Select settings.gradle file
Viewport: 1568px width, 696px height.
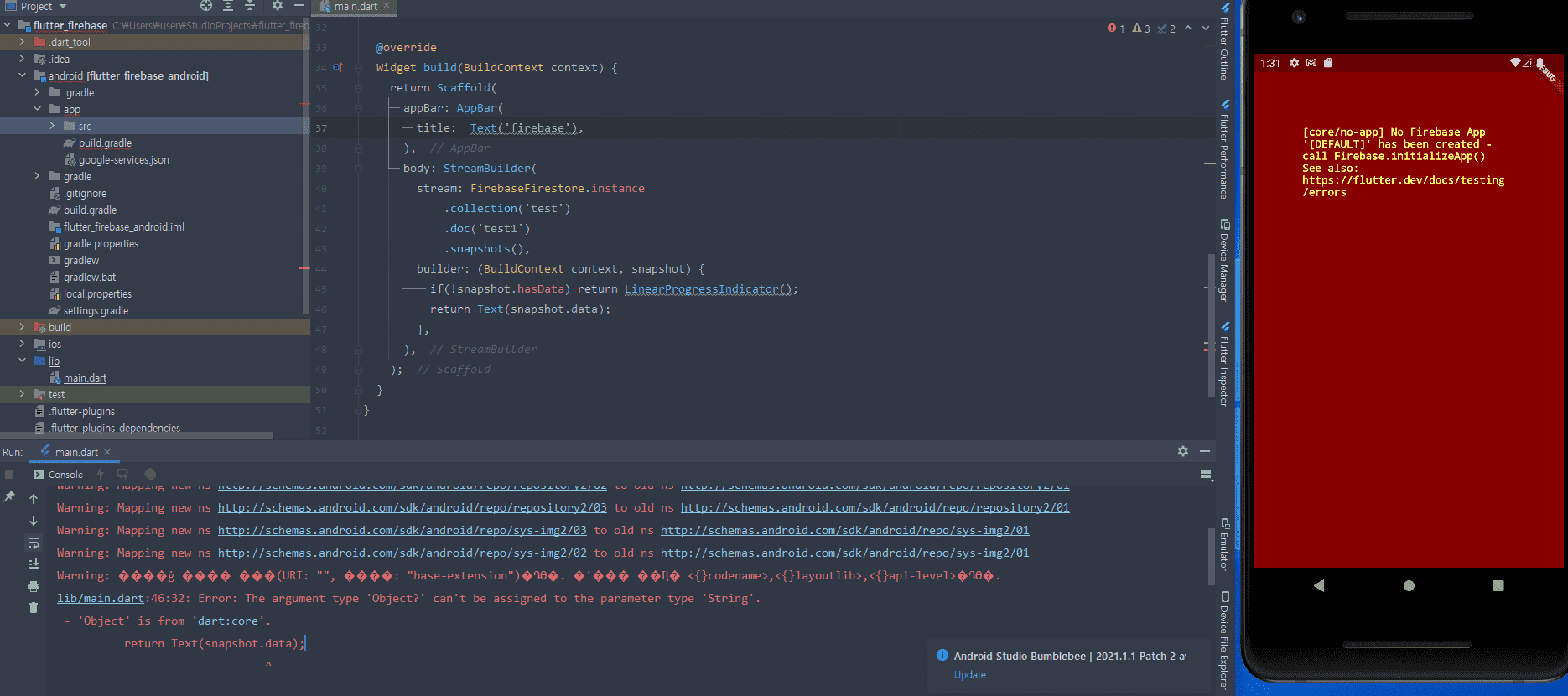96,310
